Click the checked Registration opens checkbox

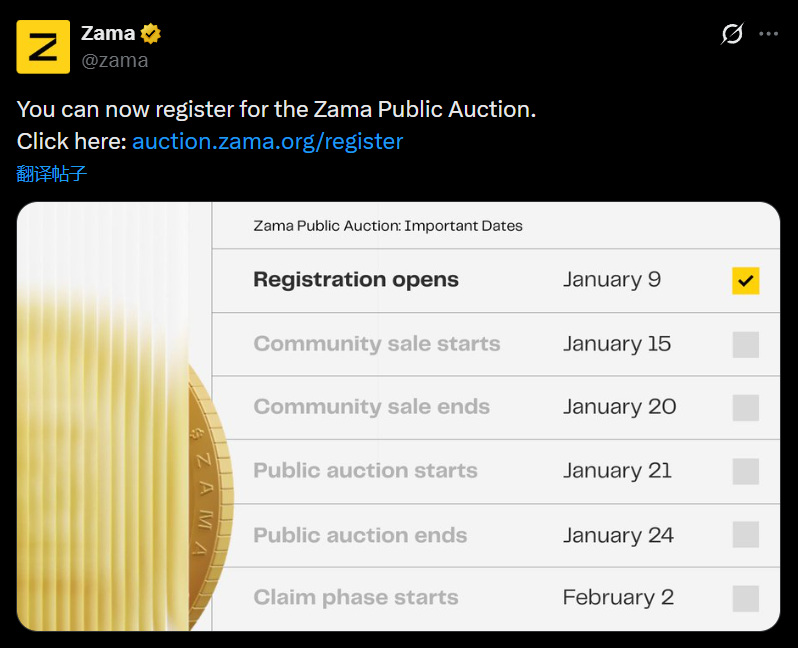pos(745,281)
